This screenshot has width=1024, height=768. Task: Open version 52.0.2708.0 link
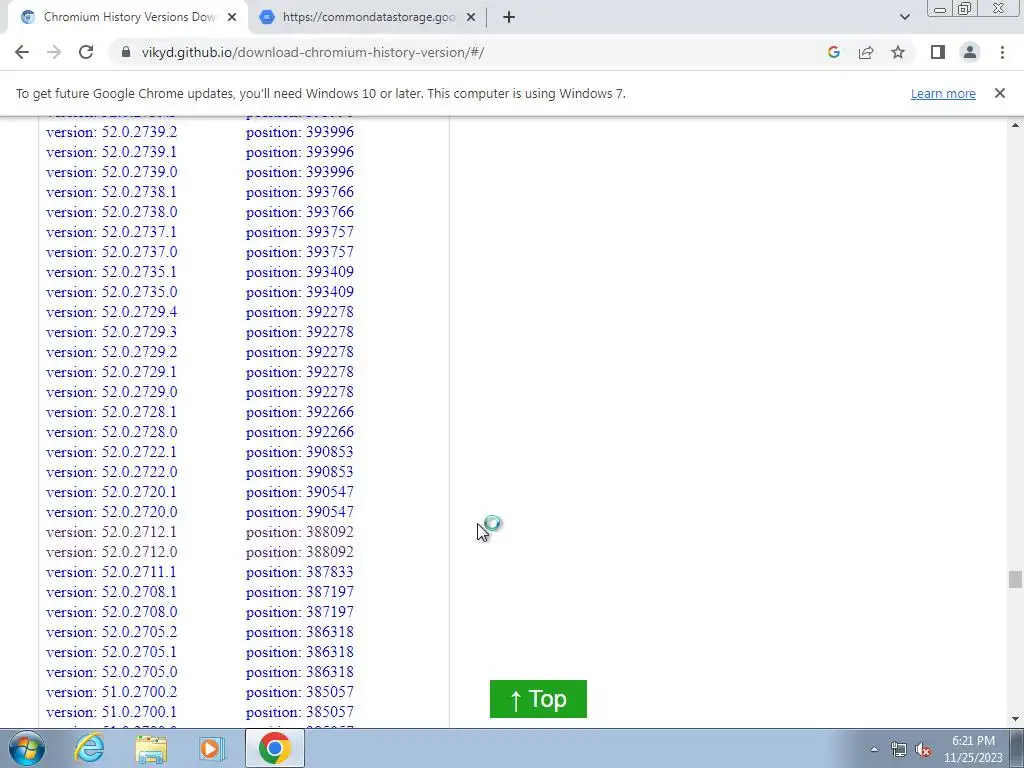point(112,612)
